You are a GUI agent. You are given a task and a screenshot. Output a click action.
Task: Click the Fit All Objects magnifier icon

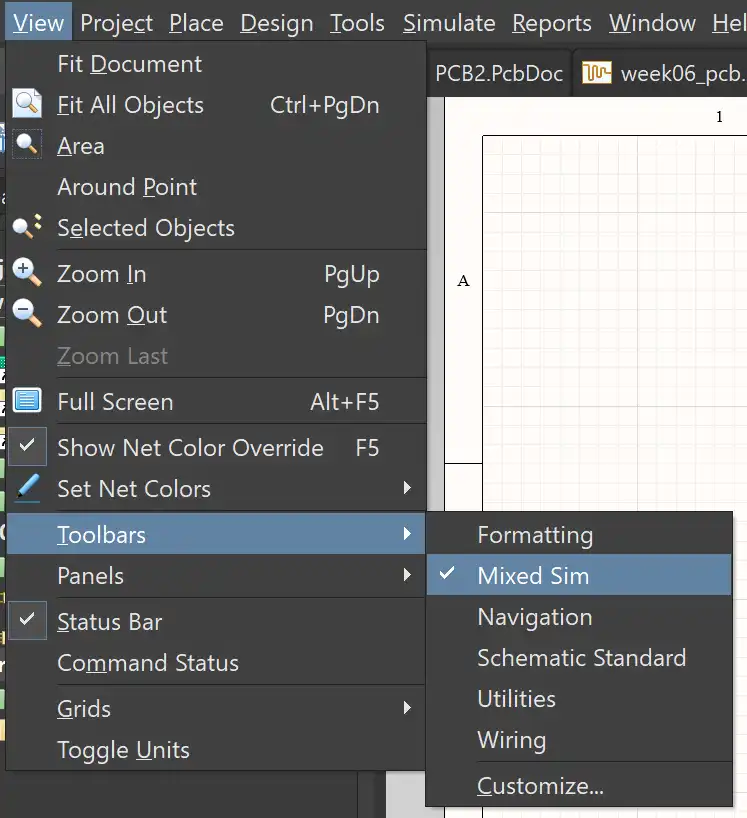coord(27,104)
